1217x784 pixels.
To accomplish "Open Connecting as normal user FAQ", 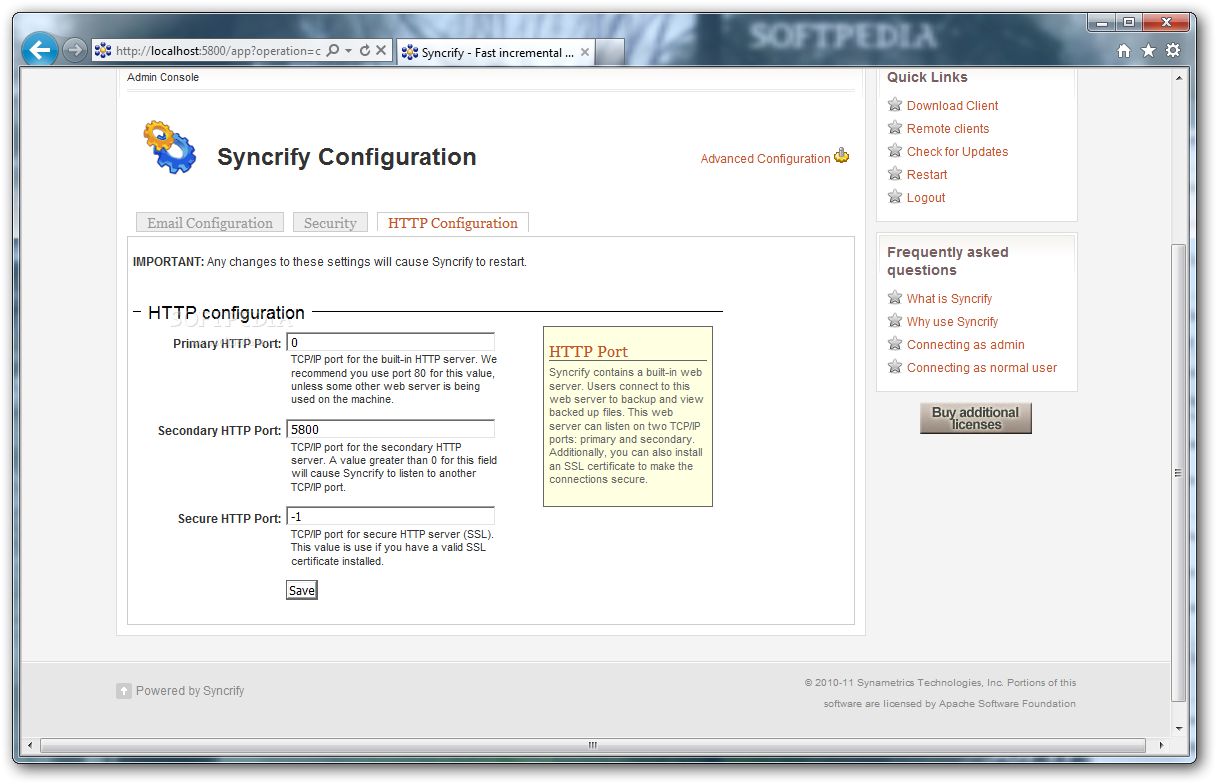I will pyautogui.click(x=981, y=367).
